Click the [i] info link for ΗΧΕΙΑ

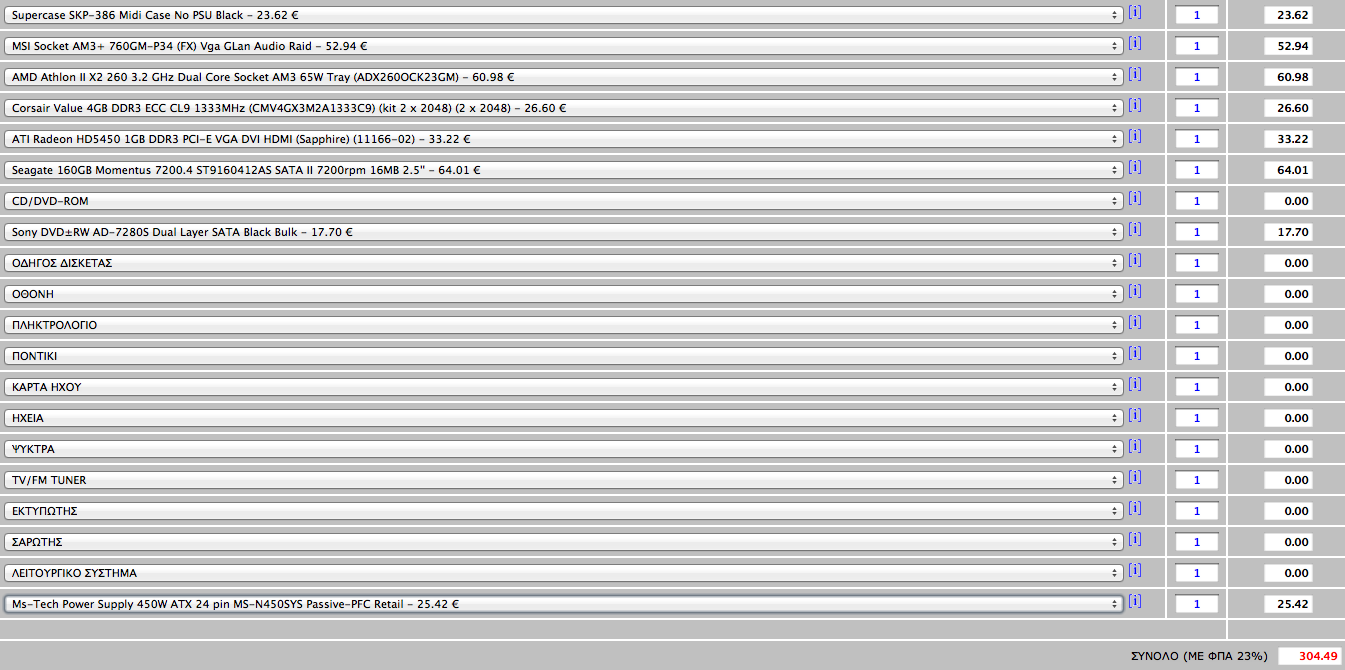pyautogui.click(x=1134, y=415)
